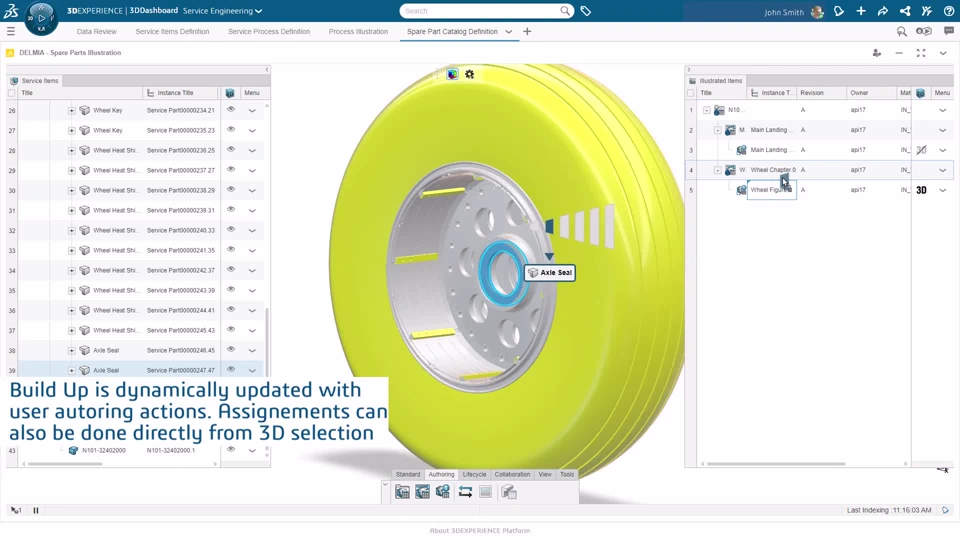Click the pause button at bottom left

36,510
